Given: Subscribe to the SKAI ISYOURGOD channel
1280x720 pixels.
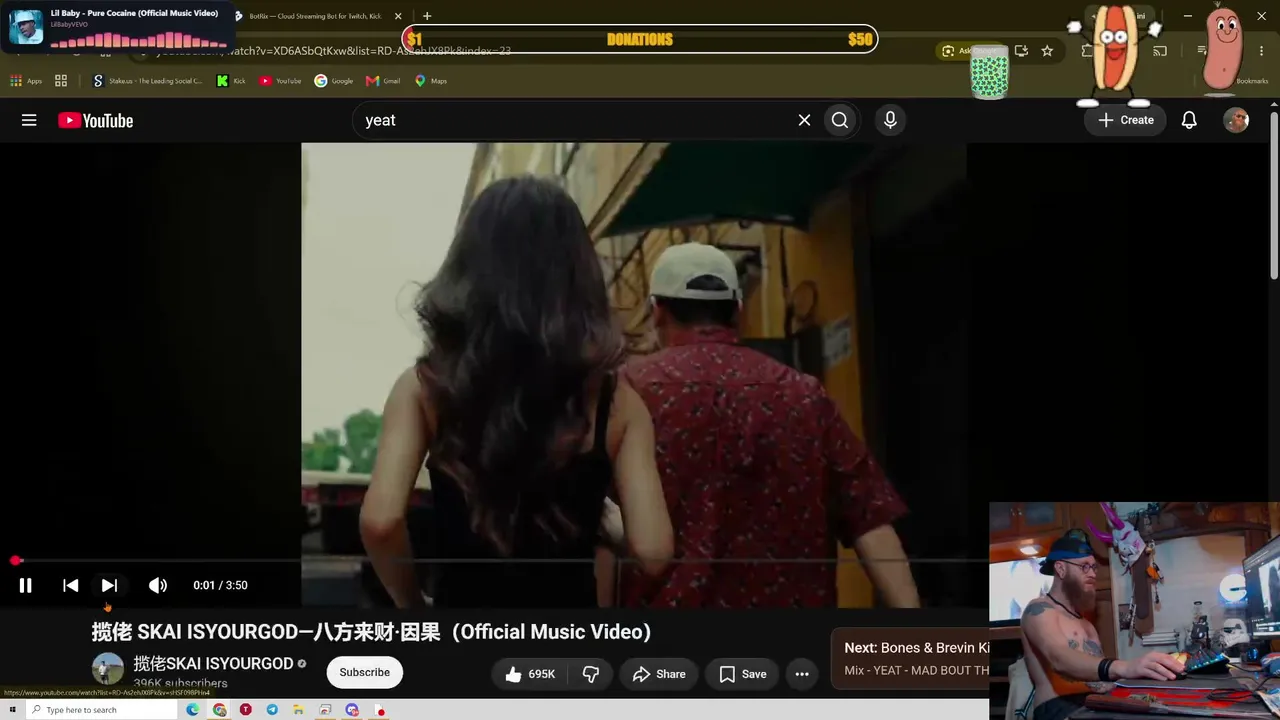Looking at the screenshot, I should pyautogui.click(x=365, y=673).
